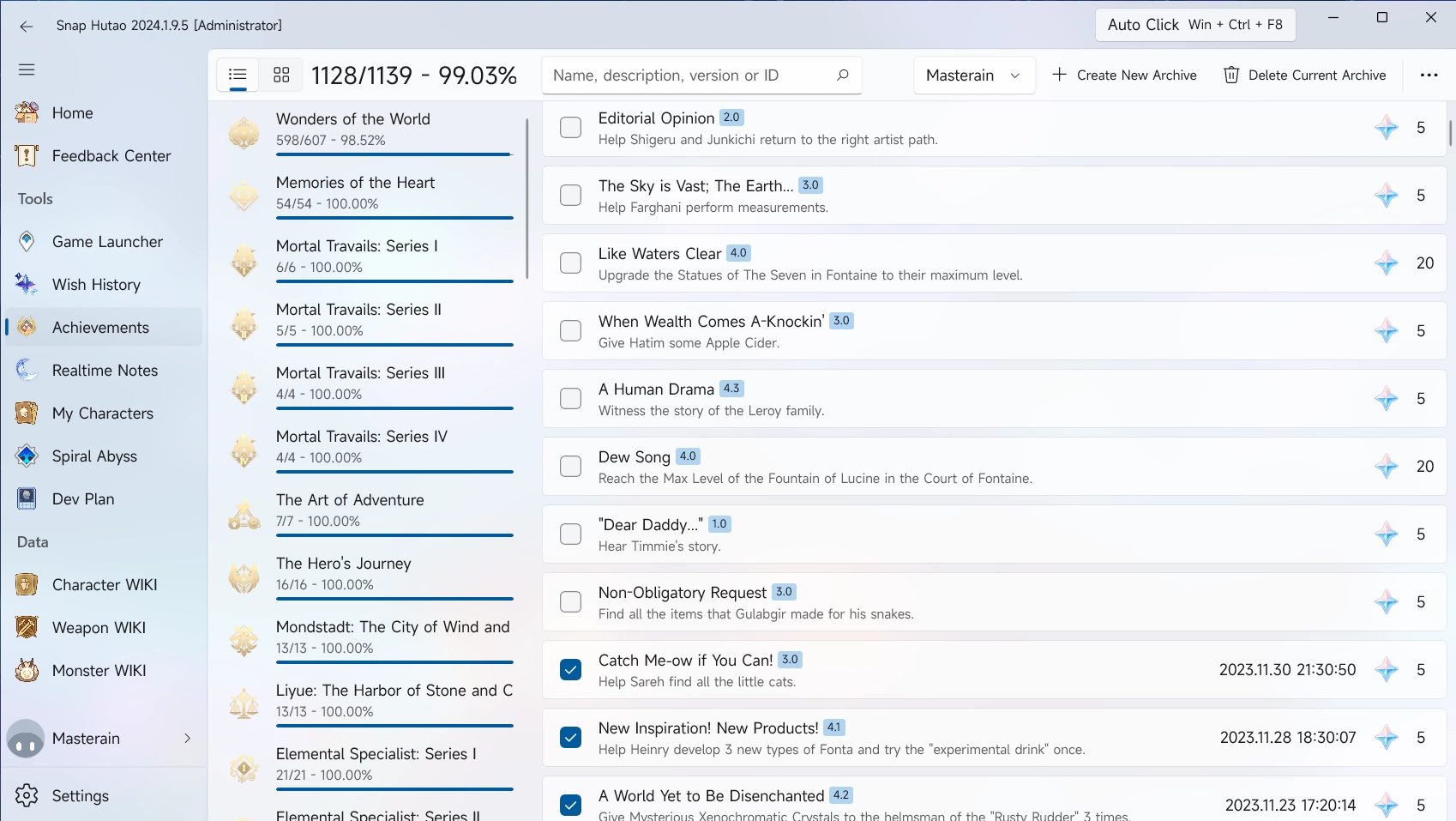Screen dimensions: 1456x821
Task: Check the "Dear Daddy..." achievement
Action: (x=570, y=534)
